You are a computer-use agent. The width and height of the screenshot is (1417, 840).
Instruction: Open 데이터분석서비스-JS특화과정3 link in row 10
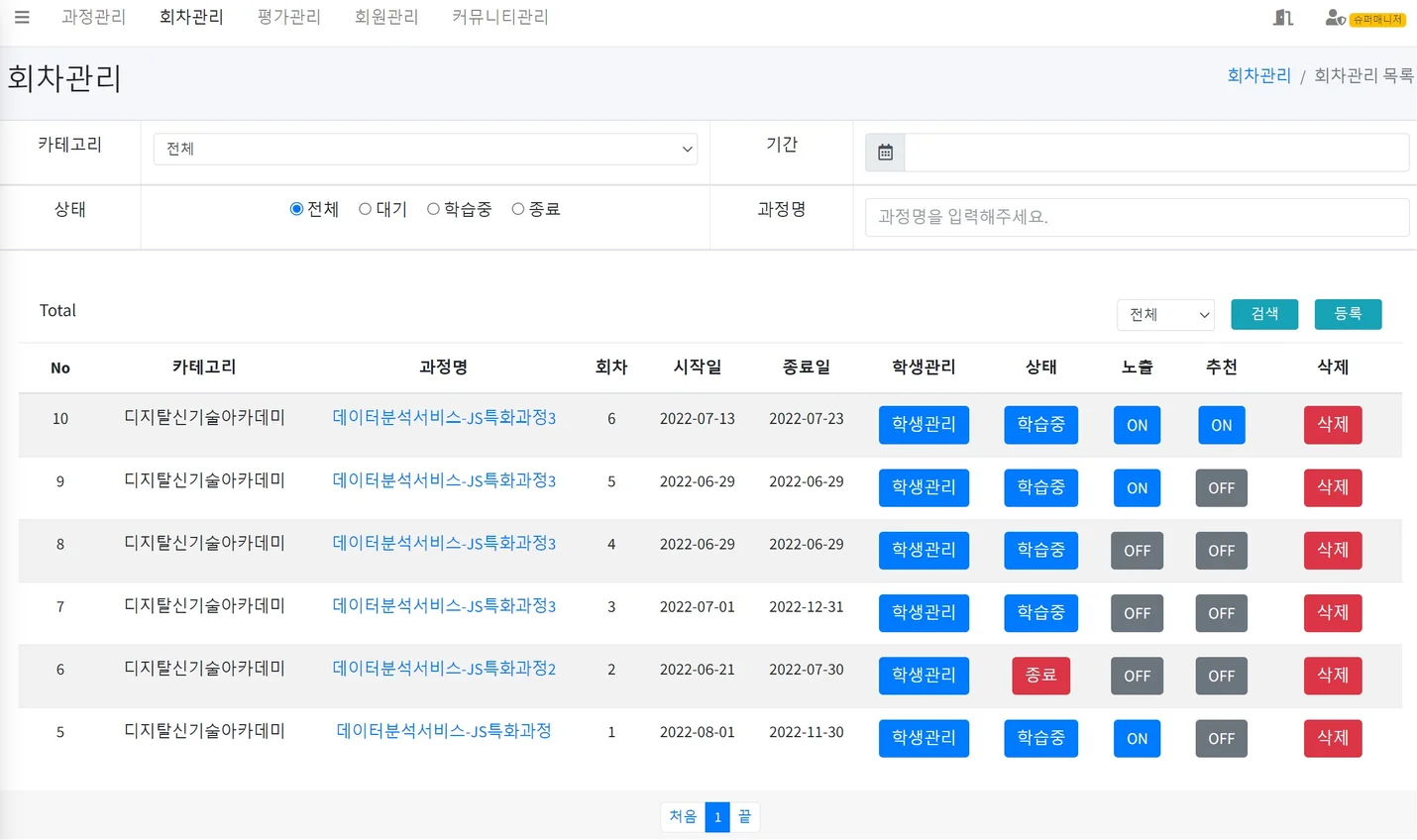444,418
